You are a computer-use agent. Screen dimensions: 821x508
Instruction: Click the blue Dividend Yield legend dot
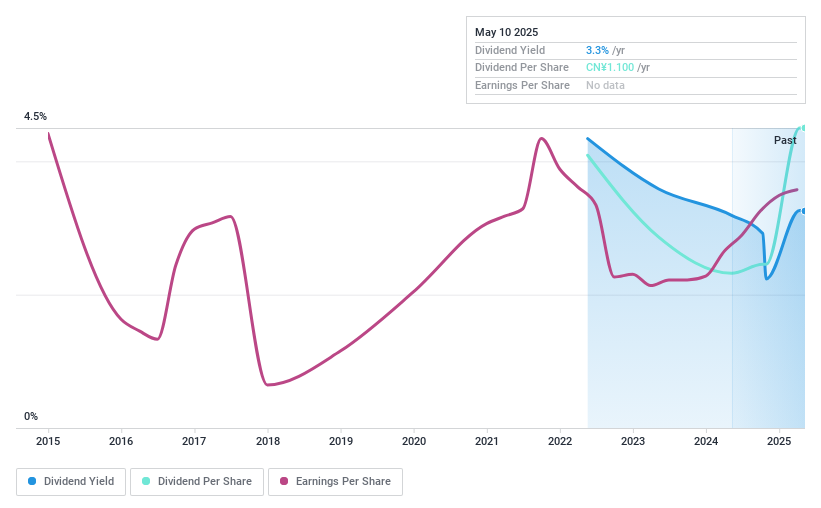(32, 481)
